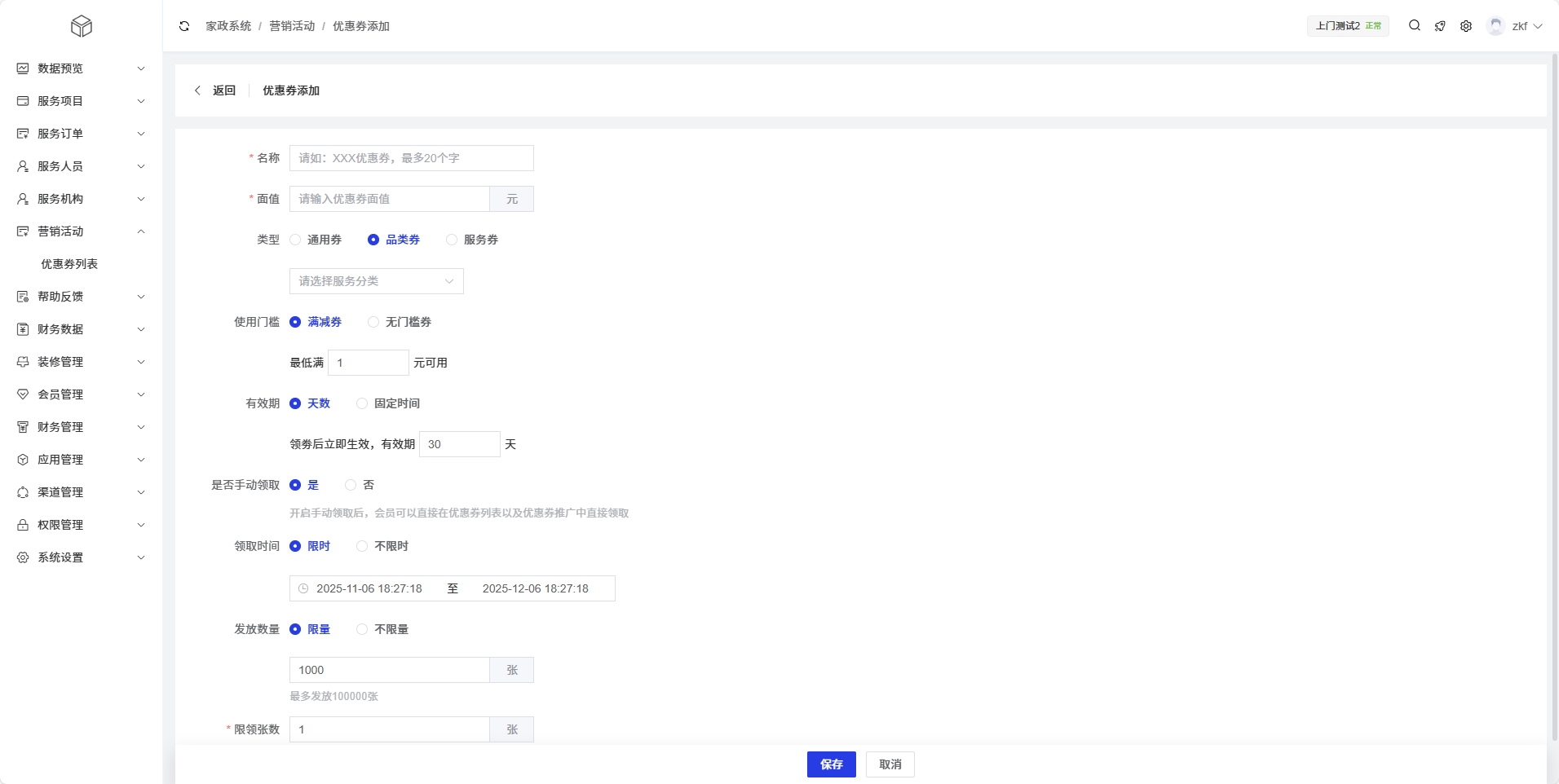This screenshot has width=1559, height=784.
Task: Click the refresh icon beside breadcrumb
Action: pyautogui.click(x=184, y=26)
